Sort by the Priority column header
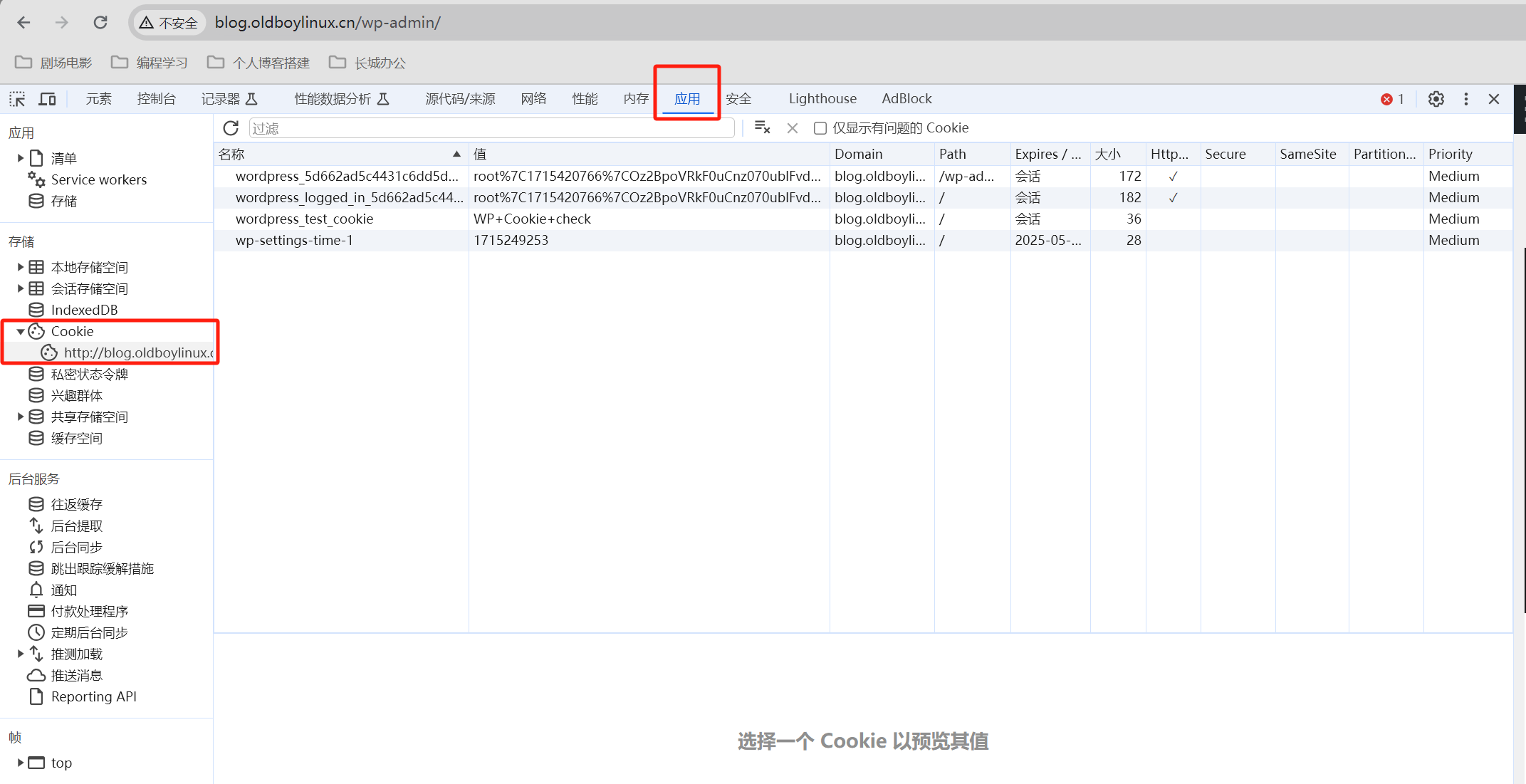The height and width of the screenshot is (784, 1526). coord(1467,154)
